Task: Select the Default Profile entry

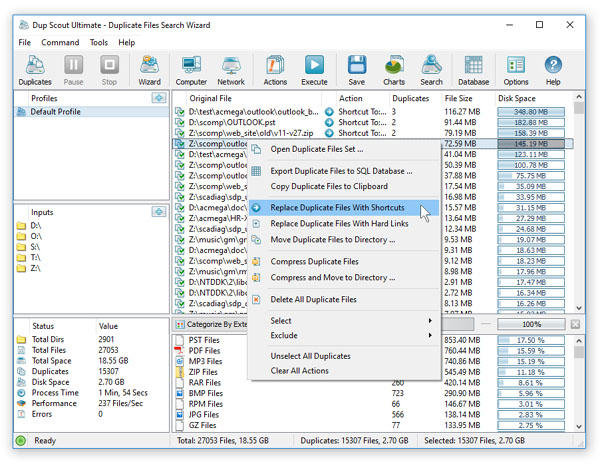Action: pyautogui.click(x=57, y=113)
